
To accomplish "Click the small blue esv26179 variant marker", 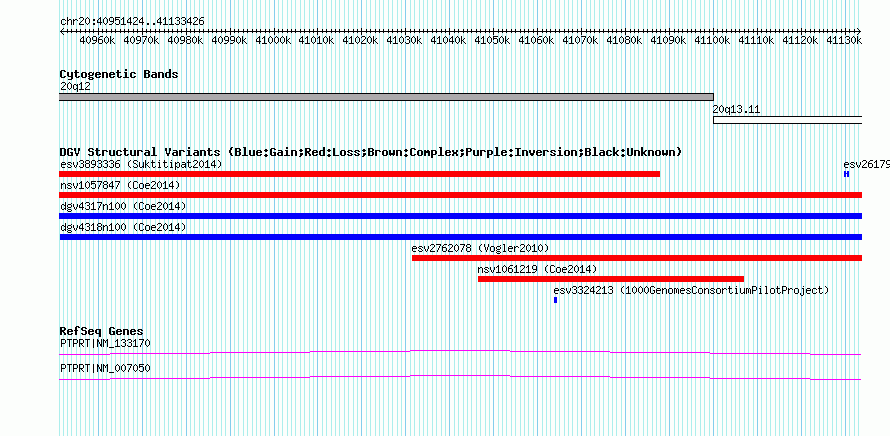I will tap(846, 174).
